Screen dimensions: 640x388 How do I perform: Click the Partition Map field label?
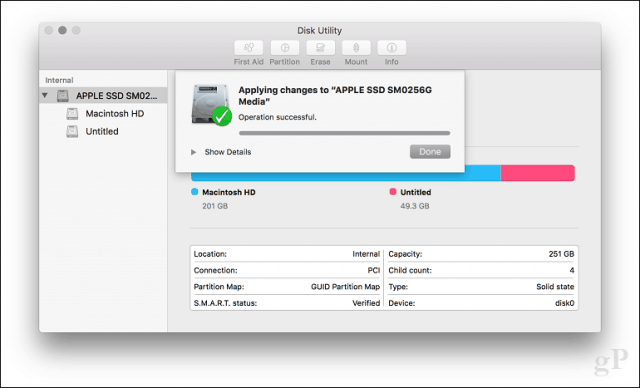(x=219, y=286)
